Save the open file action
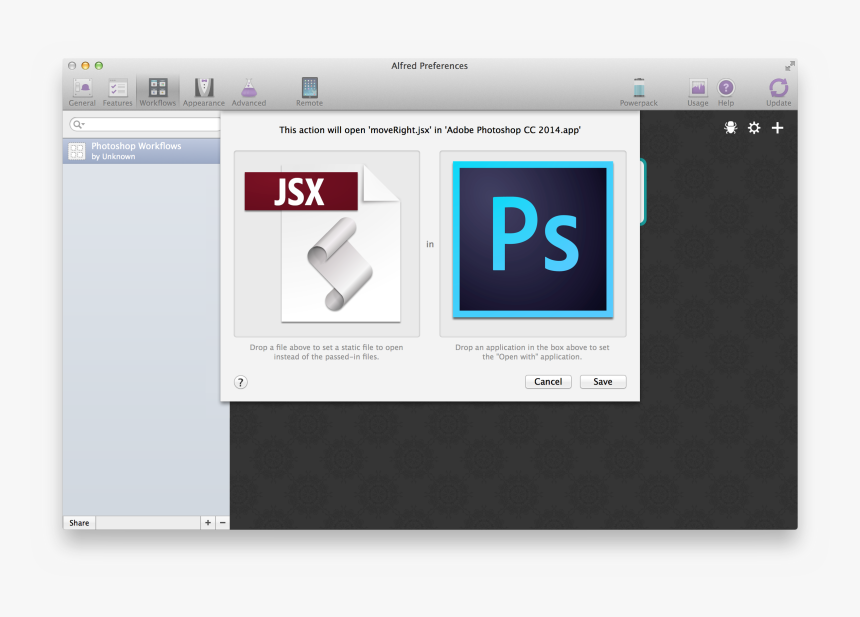The image size is (860, 617). coord(603,382)
